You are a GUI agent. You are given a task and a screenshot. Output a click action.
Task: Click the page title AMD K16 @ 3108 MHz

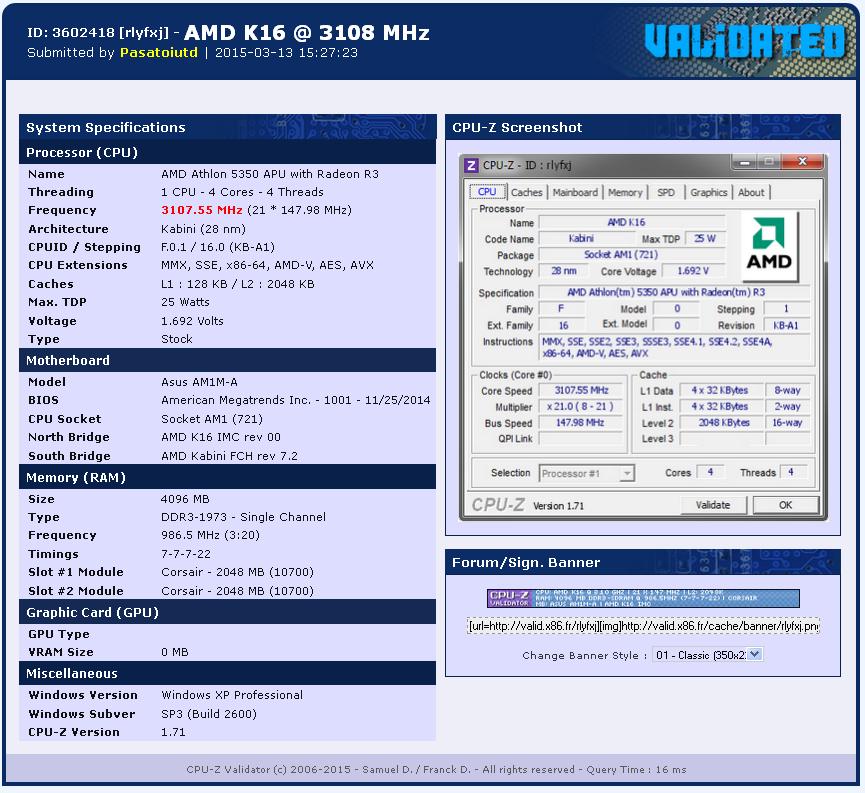[307, 33]
